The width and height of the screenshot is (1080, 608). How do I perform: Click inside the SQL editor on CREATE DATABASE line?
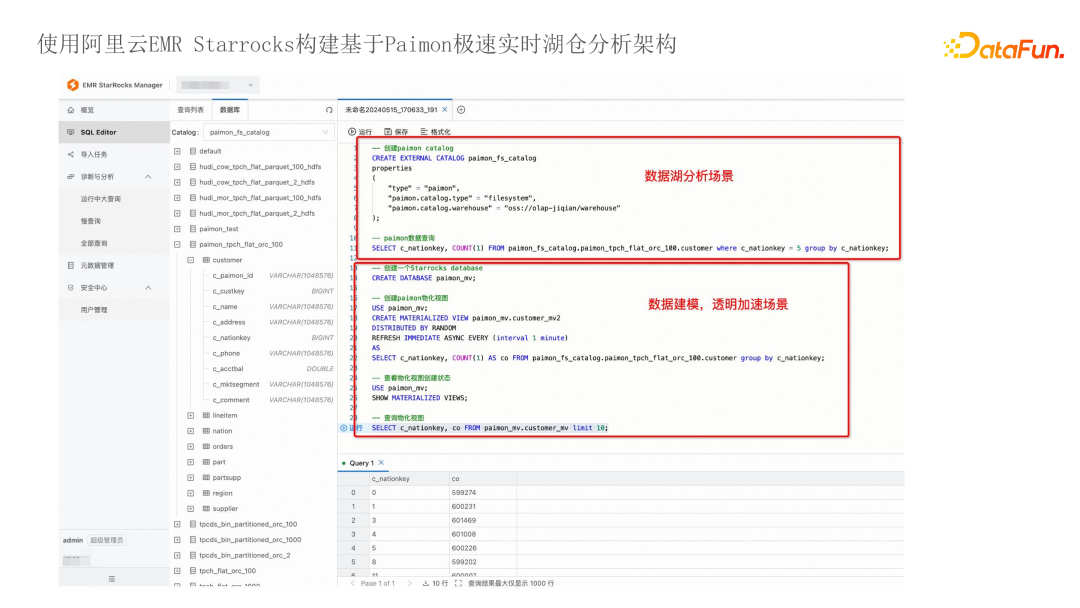pyautogui.click(x=424, y=278)
